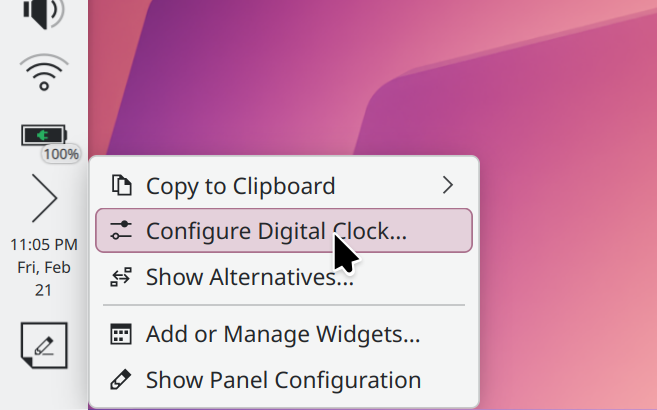The width and height of the screenshot is (657, 410).
Task: Select Show Alternatives... menu entry
Action: click(249, 277)
